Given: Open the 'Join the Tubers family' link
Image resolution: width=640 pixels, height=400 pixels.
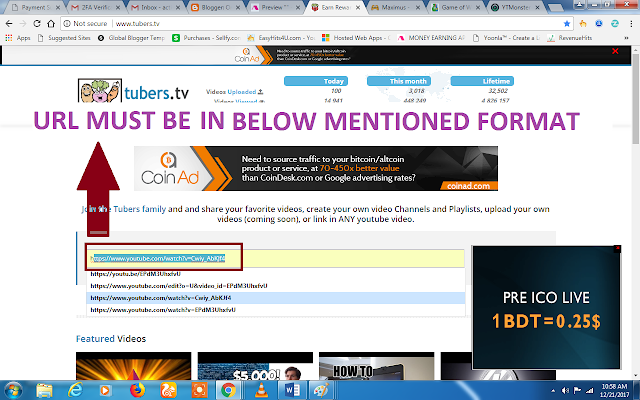Looking at the screenshot, I should tap(123, 209).
